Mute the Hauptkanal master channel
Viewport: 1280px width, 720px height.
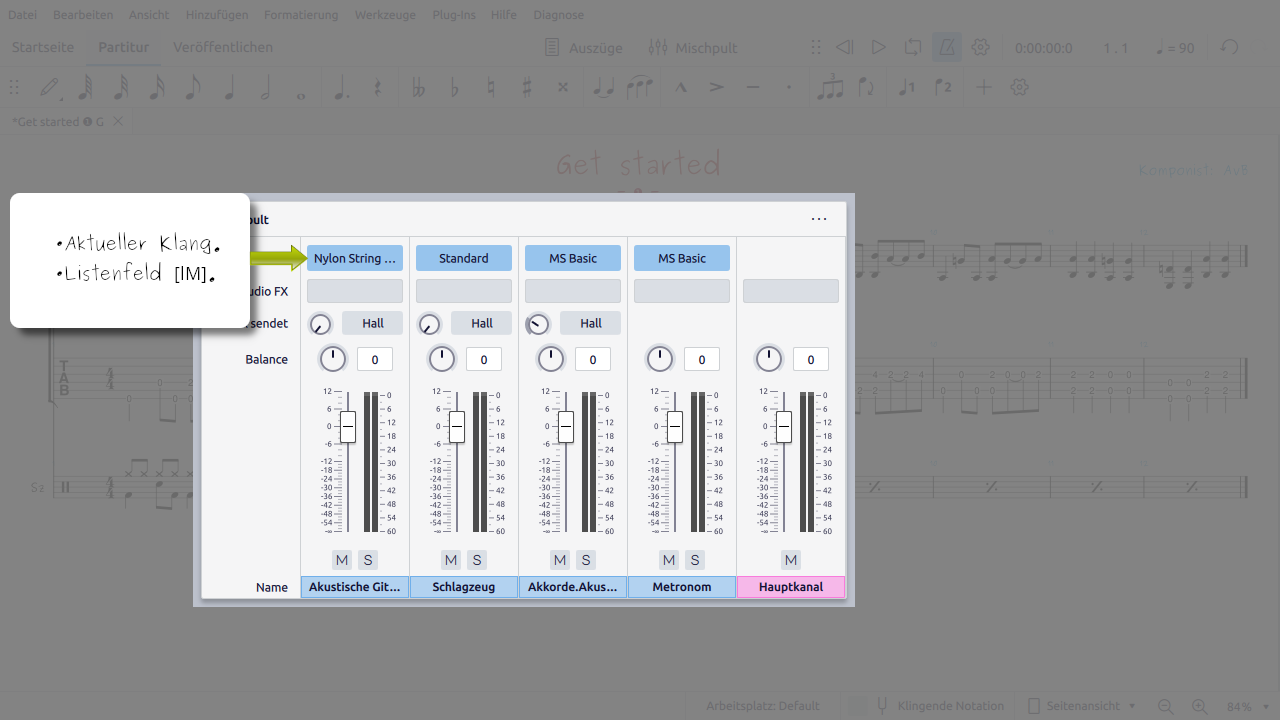click(791, 560)
